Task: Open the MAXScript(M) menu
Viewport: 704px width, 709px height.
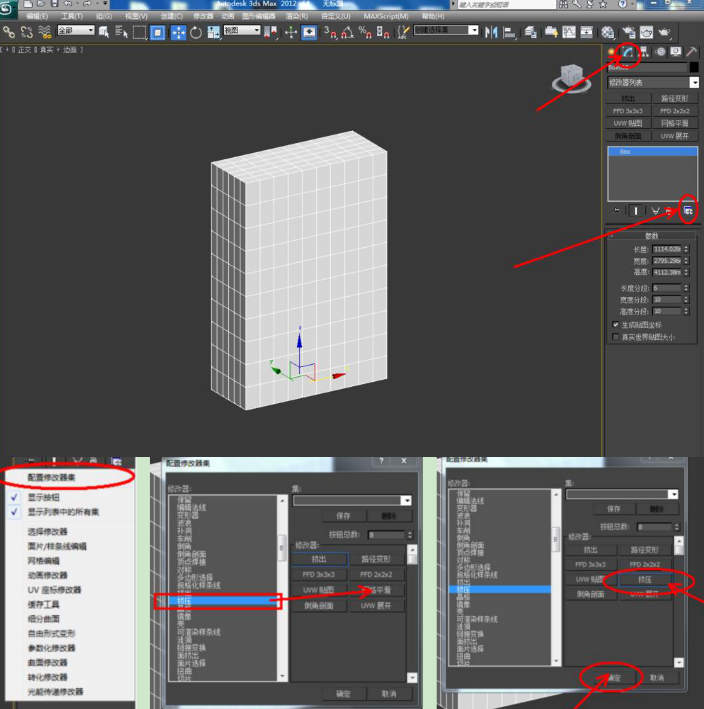Action: [386, 16]
